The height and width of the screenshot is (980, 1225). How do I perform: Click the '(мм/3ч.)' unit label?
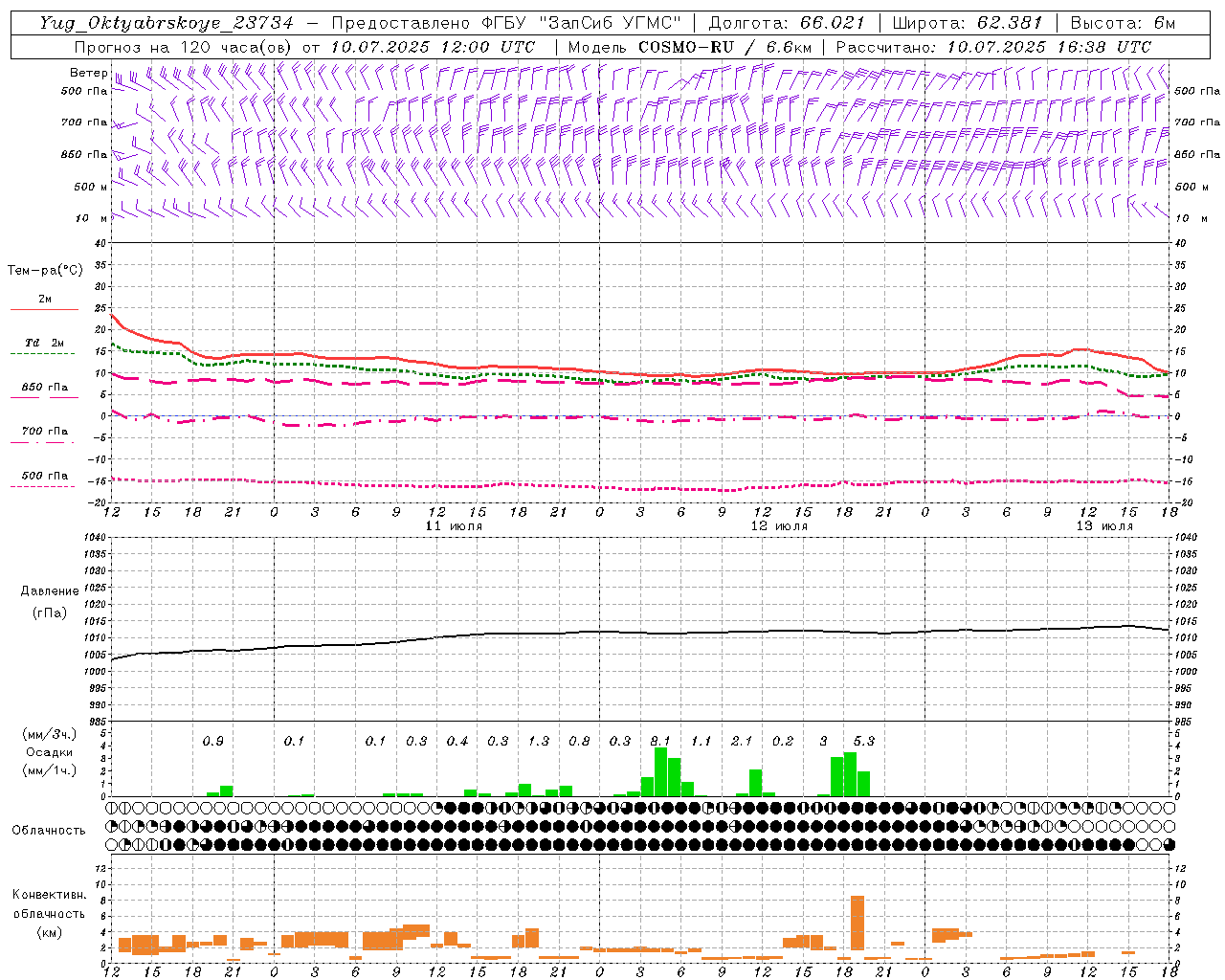coord(50,735)
